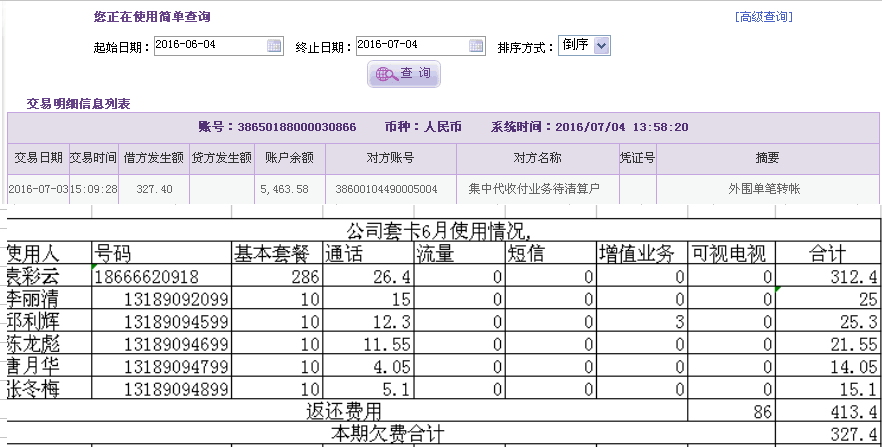Image resolution: width=882 pixels, height=447 pixels.
Task: Click the 外围单笔转帐 summary cell
Action: pos(766,189)
